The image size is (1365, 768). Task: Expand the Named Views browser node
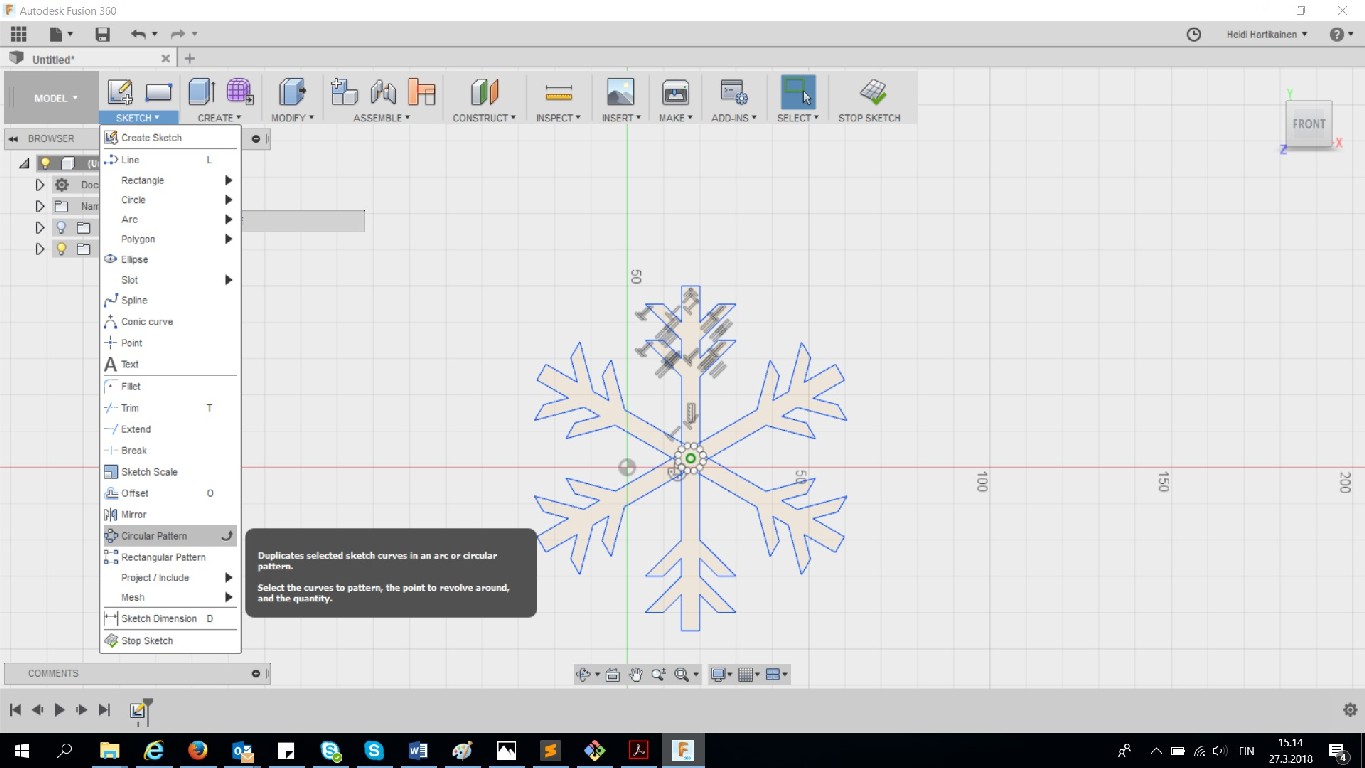pos(40,206)
